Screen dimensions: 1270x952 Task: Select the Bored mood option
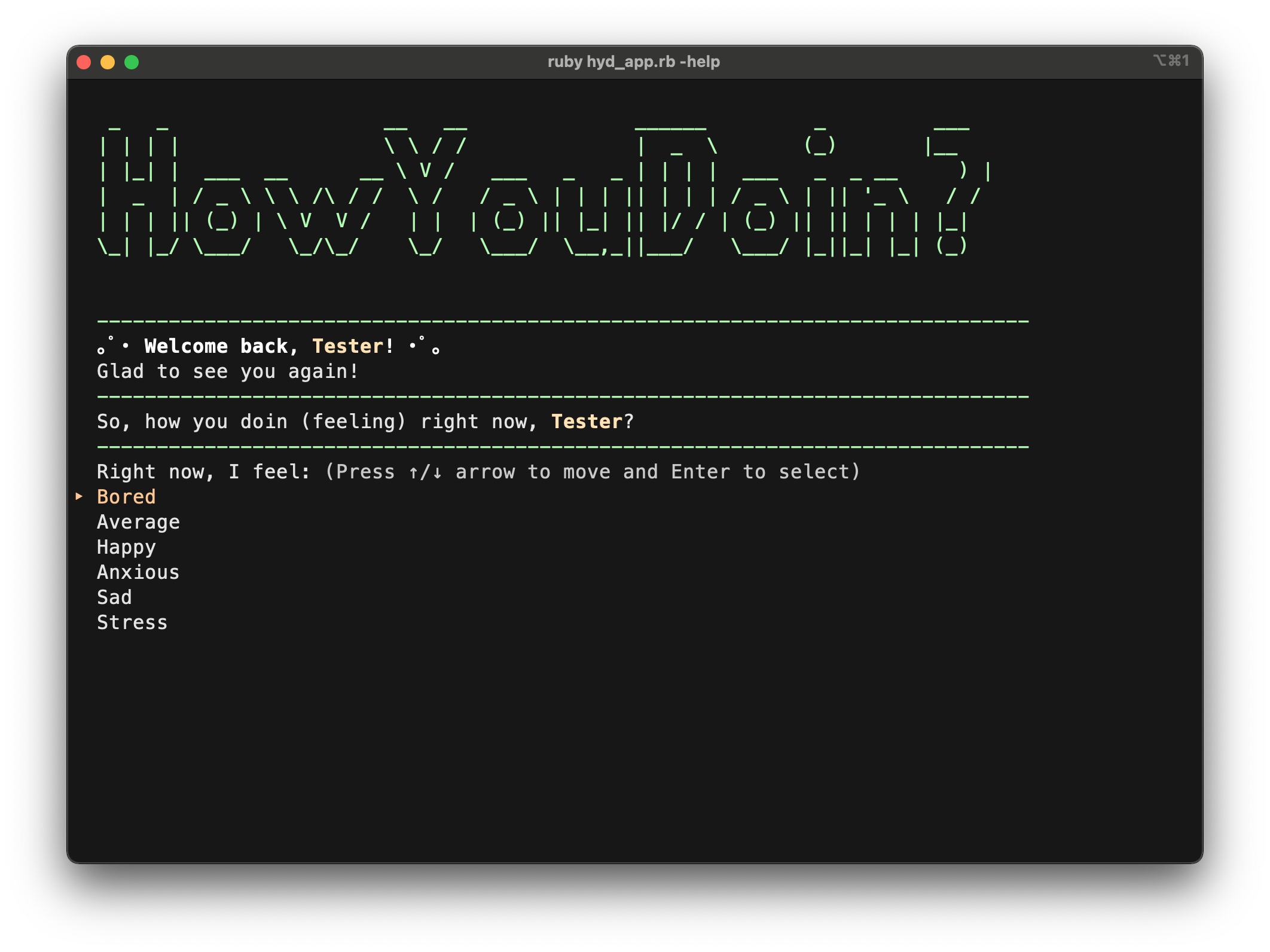[126, 497]
